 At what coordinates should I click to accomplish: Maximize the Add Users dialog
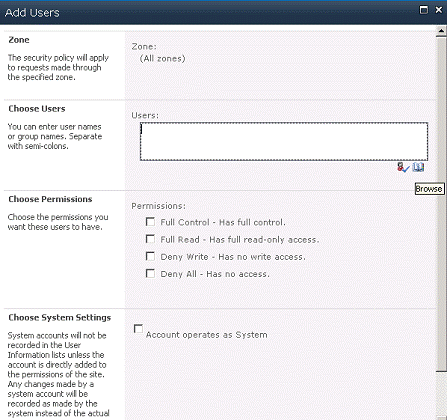(x=423, y=10)
